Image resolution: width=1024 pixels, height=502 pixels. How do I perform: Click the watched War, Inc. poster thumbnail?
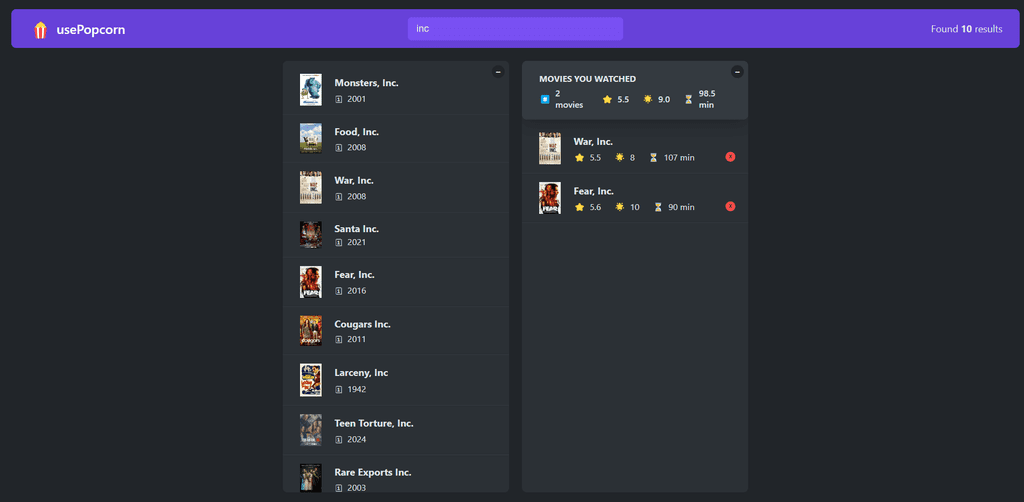point(550,149)
